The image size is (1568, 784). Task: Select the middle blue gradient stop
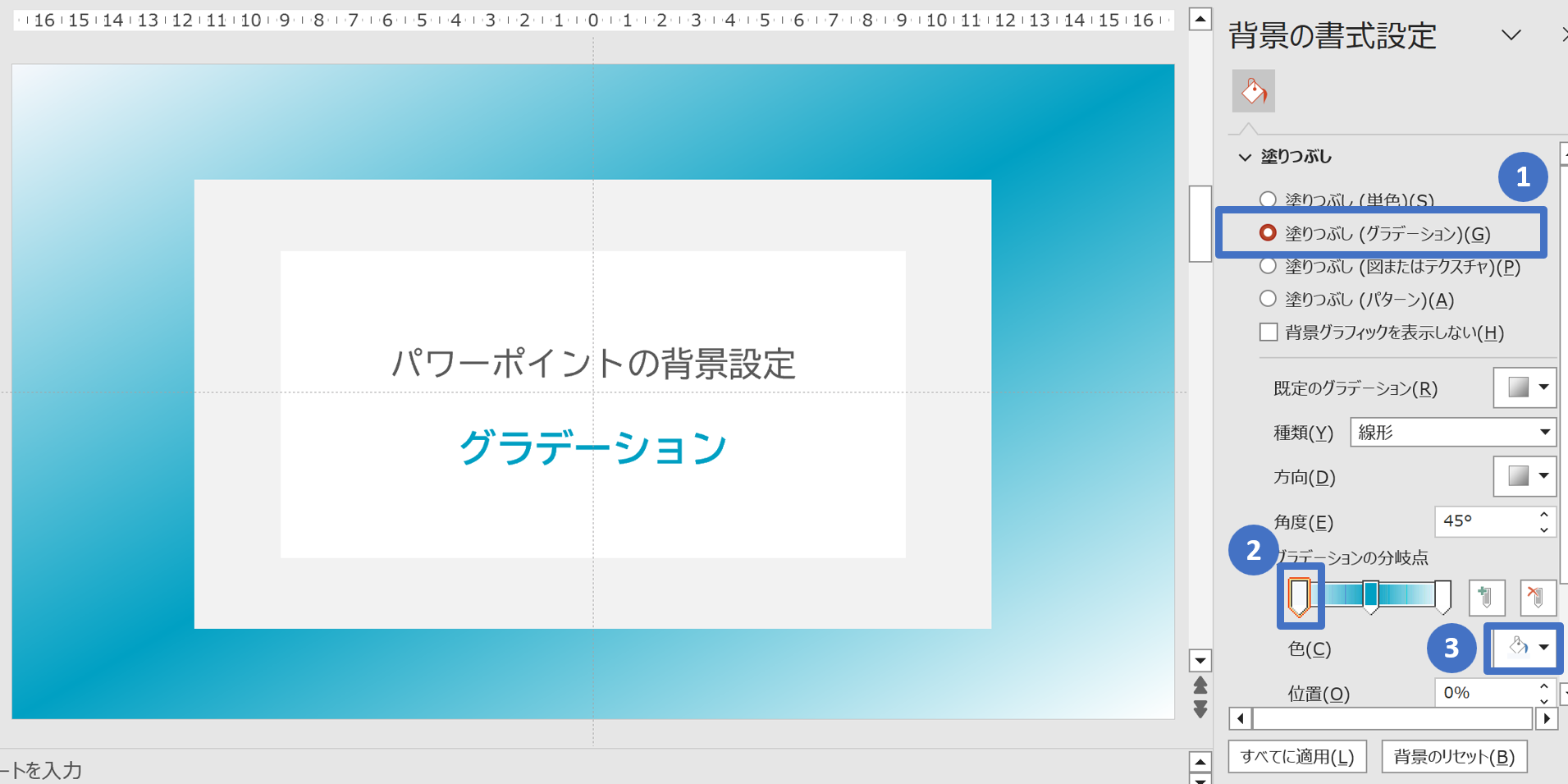1371,596
